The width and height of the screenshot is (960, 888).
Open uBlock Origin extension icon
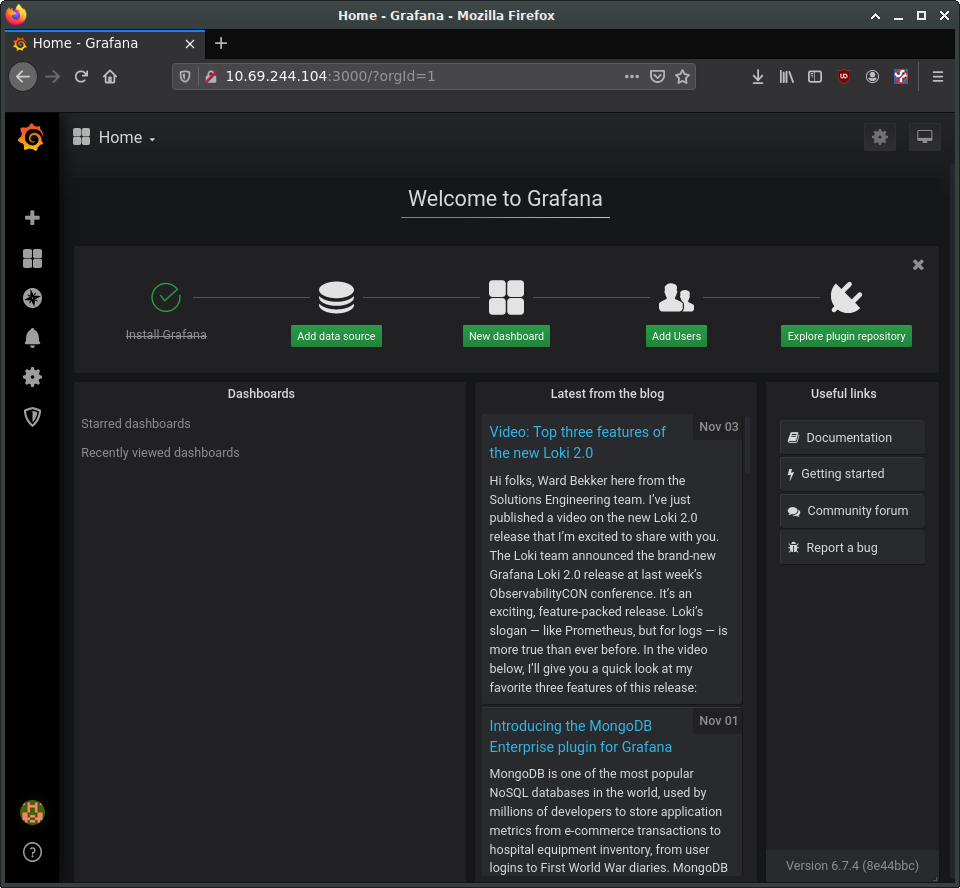pos(844,77)
